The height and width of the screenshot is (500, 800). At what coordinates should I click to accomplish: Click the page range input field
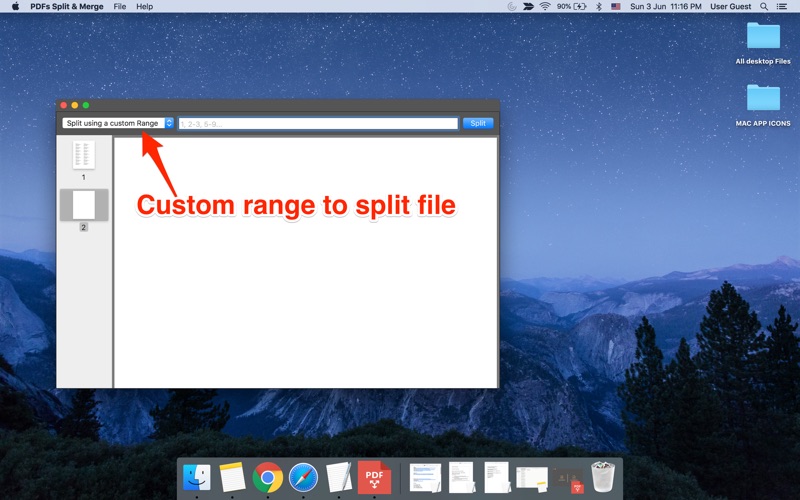318,123
